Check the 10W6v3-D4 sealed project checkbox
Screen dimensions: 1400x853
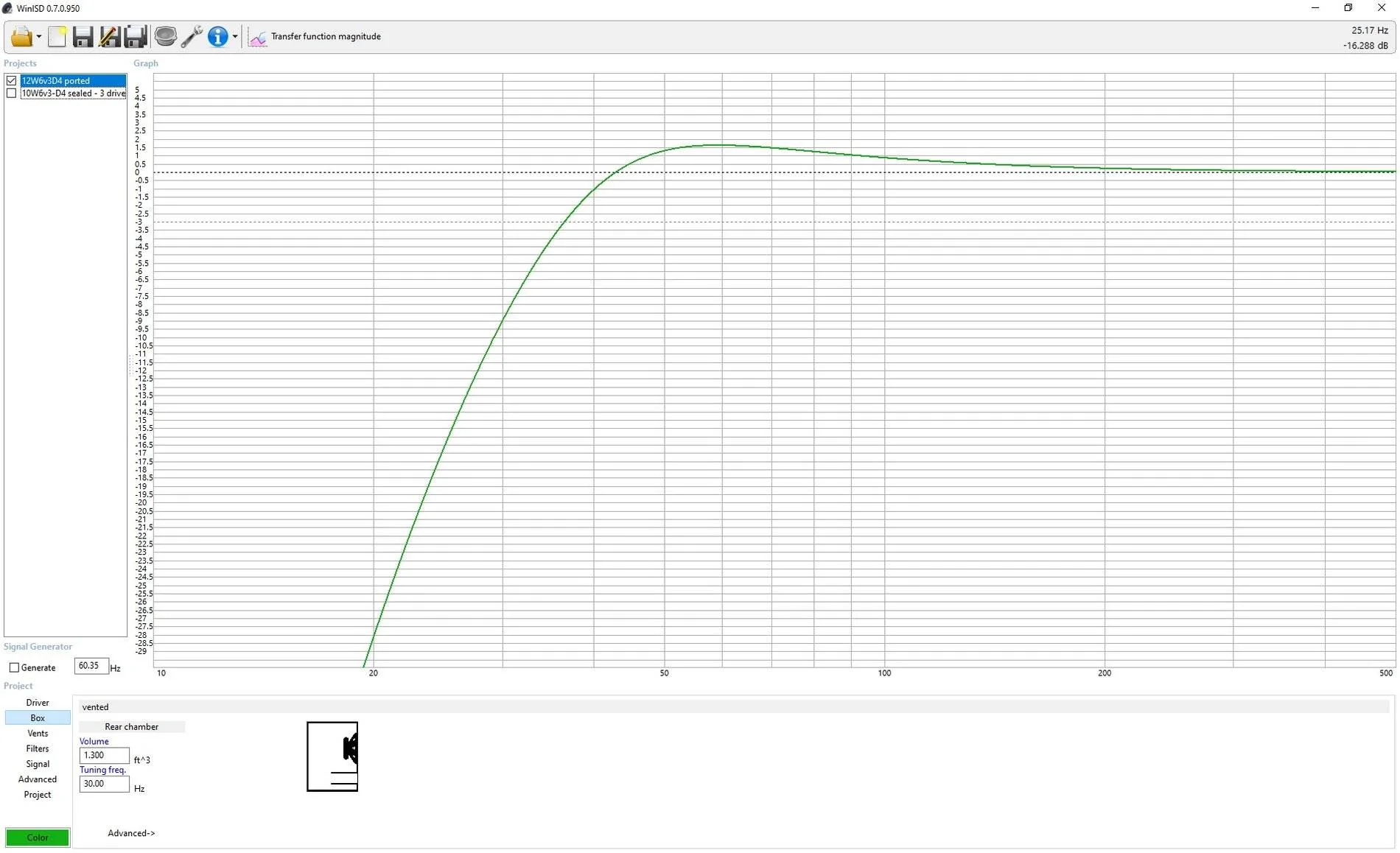click(x=12, y=94)
